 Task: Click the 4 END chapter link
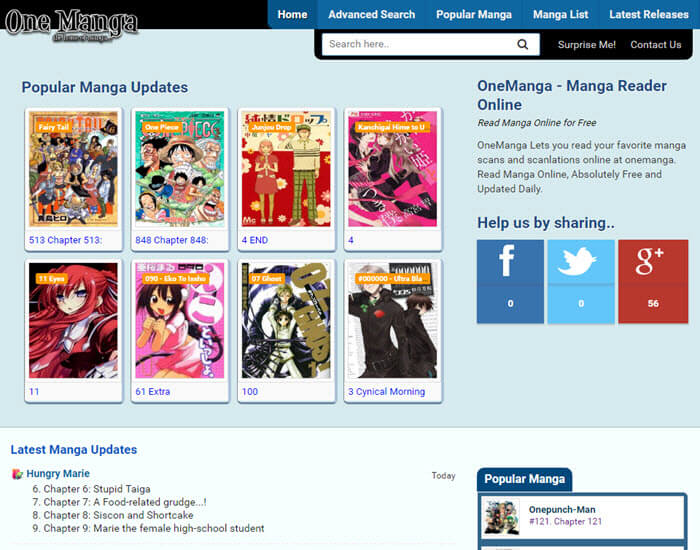[254, 240]
